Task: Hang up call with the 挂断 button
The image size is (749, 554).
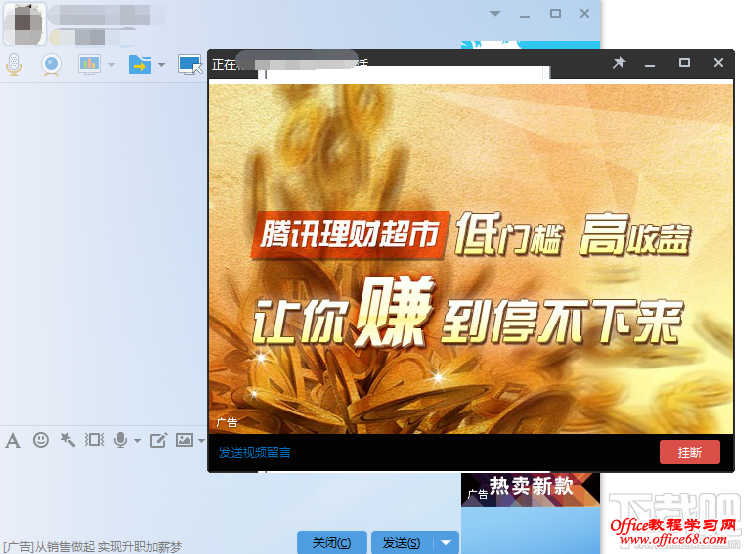Action: 690,452
